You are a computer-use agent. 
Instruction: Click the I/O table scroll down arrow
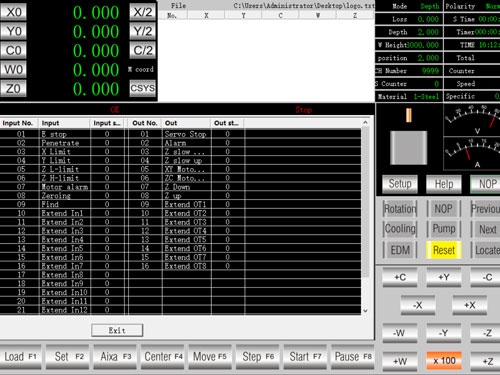point(365,311)
